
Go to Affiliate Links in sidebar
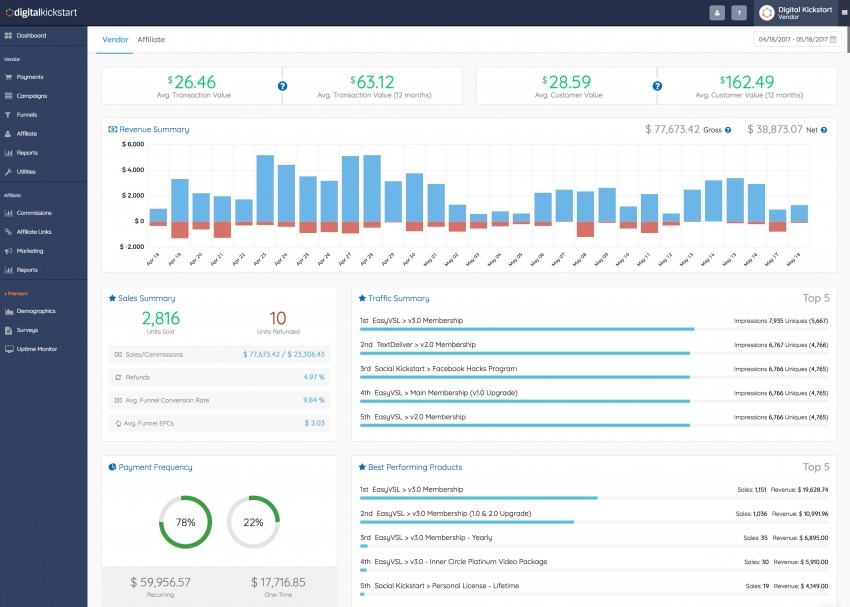34,232
